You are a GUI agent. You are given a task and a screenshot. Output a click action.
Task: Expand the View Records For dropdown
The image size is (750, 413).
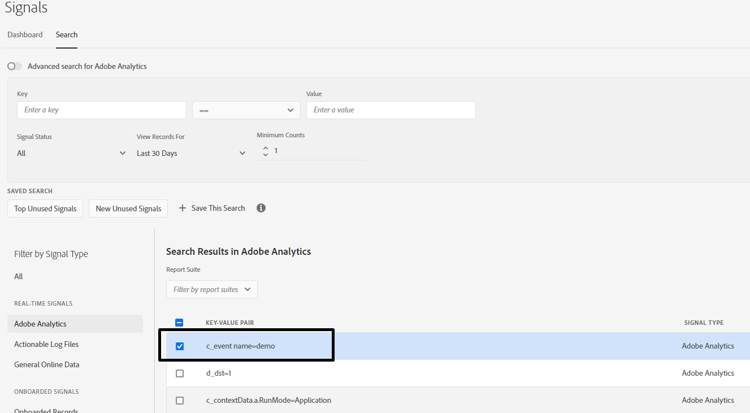(191, 153)
